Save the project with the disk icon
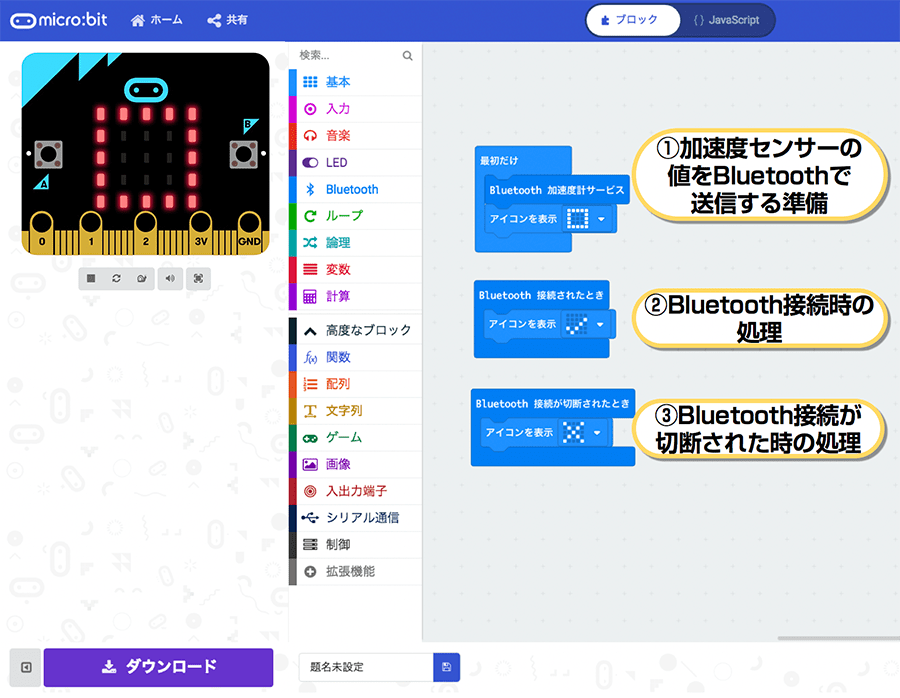The height and width of the screenshot is (698, 900). 447,667
